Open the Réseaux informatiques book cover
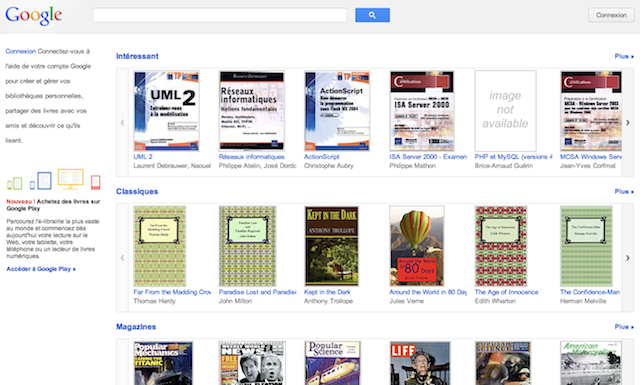This screenshot has width=640, height=385. pyautogui.click(x=252, y=111)
